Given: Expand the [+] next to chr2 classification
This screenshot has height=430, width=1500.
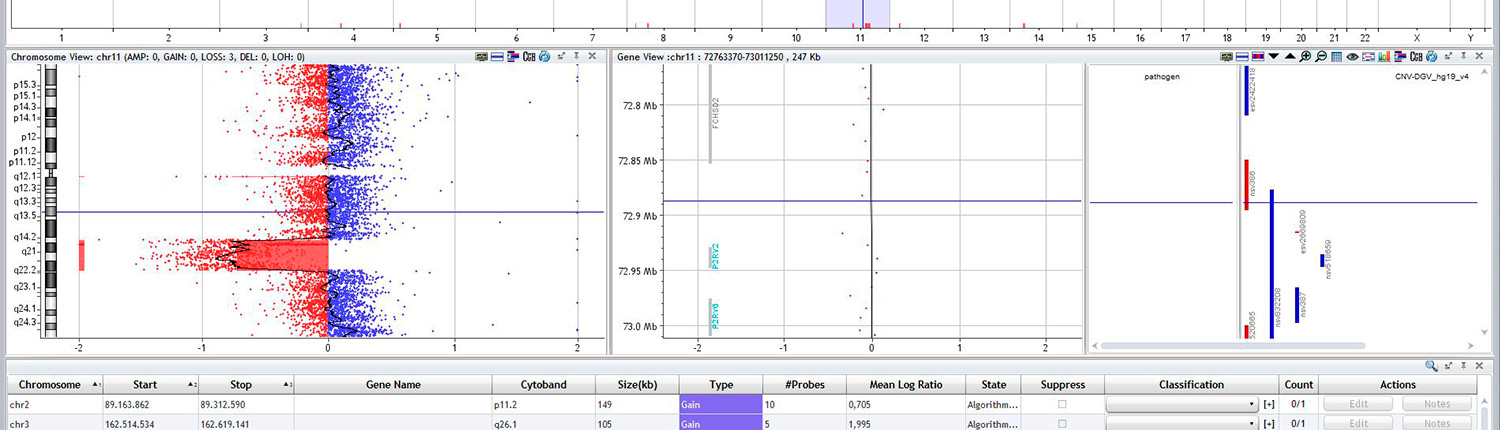Looking at the screenshot, I should coord(1269,404).
